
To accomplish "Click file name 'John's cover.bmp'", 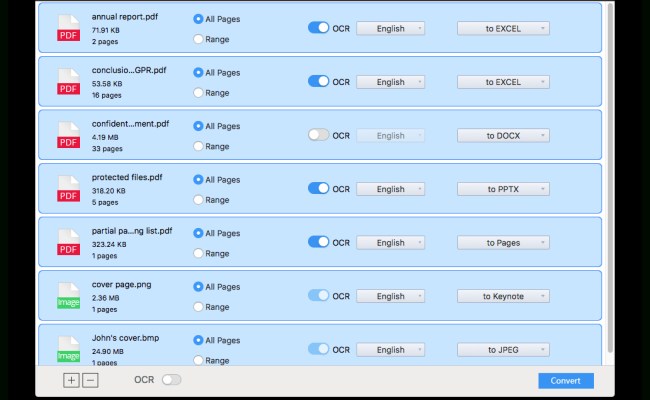I will click(x=126, y=338).
